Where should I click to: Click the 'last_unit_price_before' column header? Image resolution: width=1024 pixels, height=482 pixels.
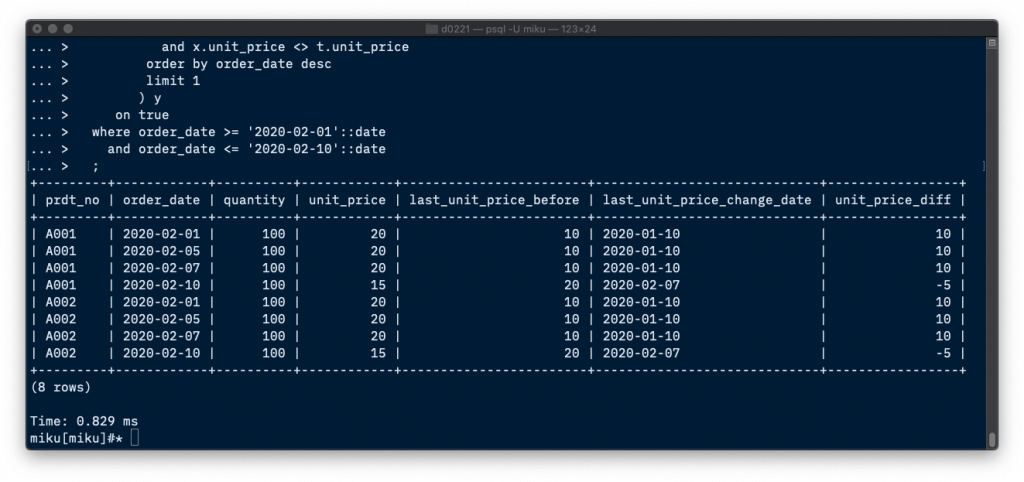coord(494,200)
